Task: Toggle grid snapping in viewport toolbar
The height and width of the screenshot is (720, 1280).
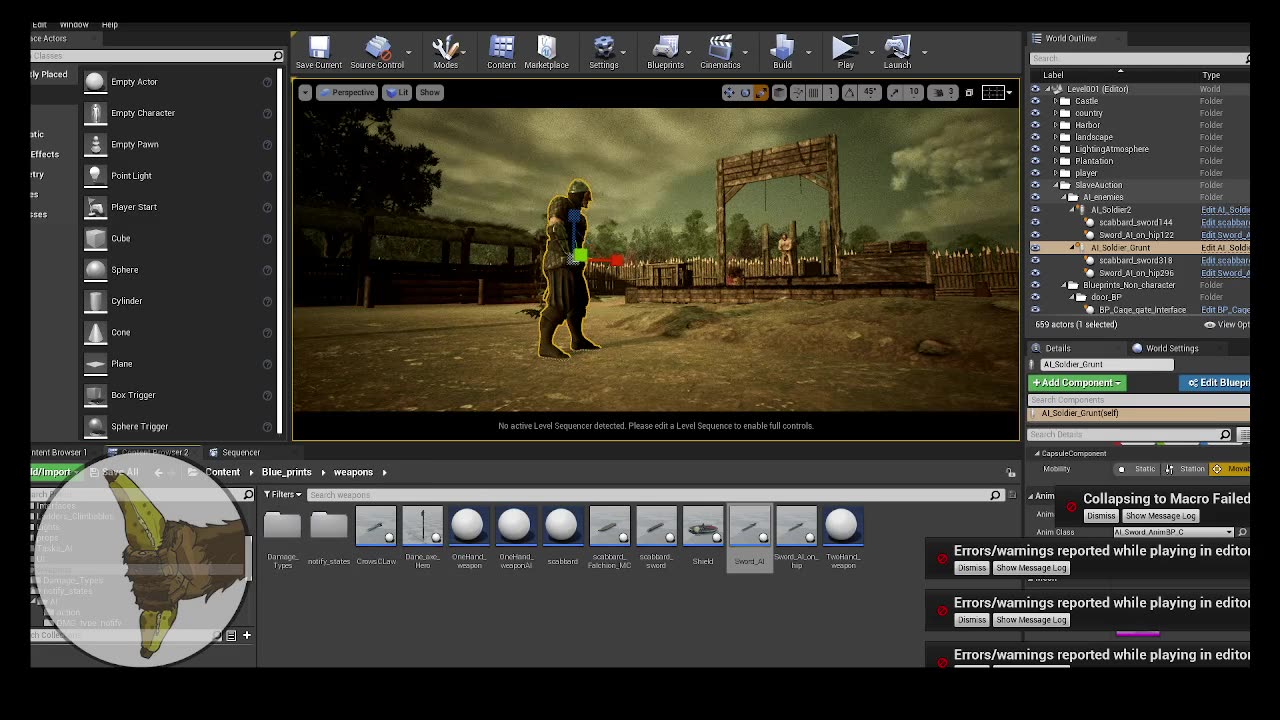Action: 814,93
